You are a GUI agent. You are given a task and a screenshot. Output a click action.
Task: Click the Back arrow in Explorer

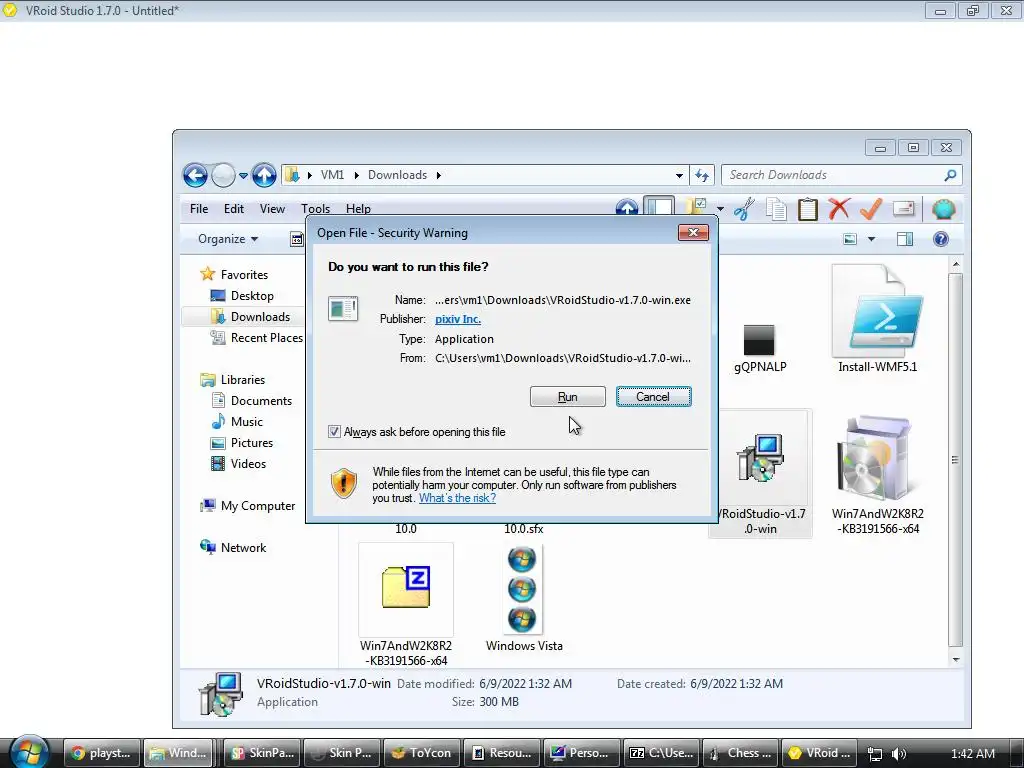click(x=195, y=175)
